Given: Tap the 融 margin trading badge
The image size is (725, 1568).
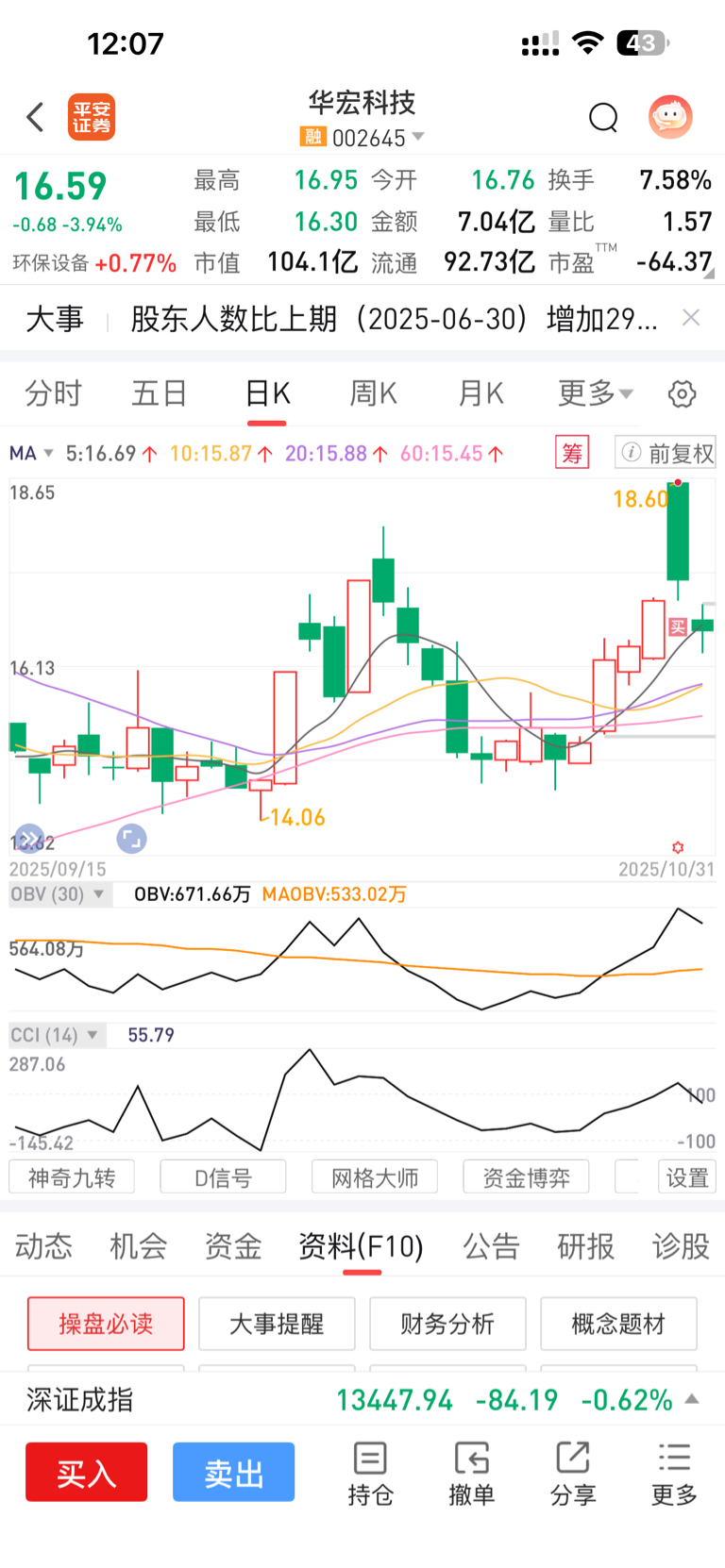Looking at the screenshot, I should pos(312,137).
